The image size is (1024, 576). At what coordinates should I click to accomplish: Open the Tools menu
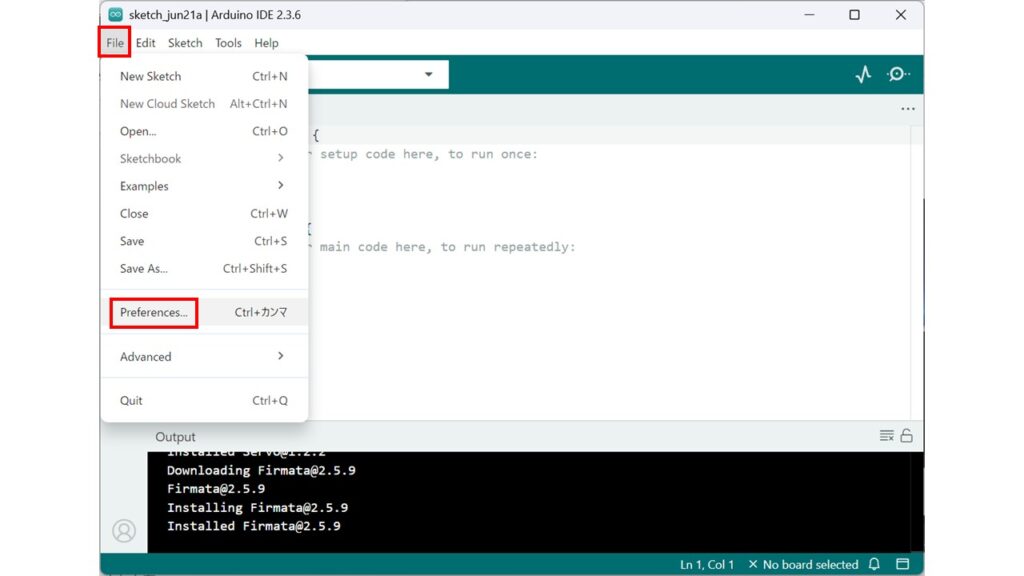tap(228, 43)
